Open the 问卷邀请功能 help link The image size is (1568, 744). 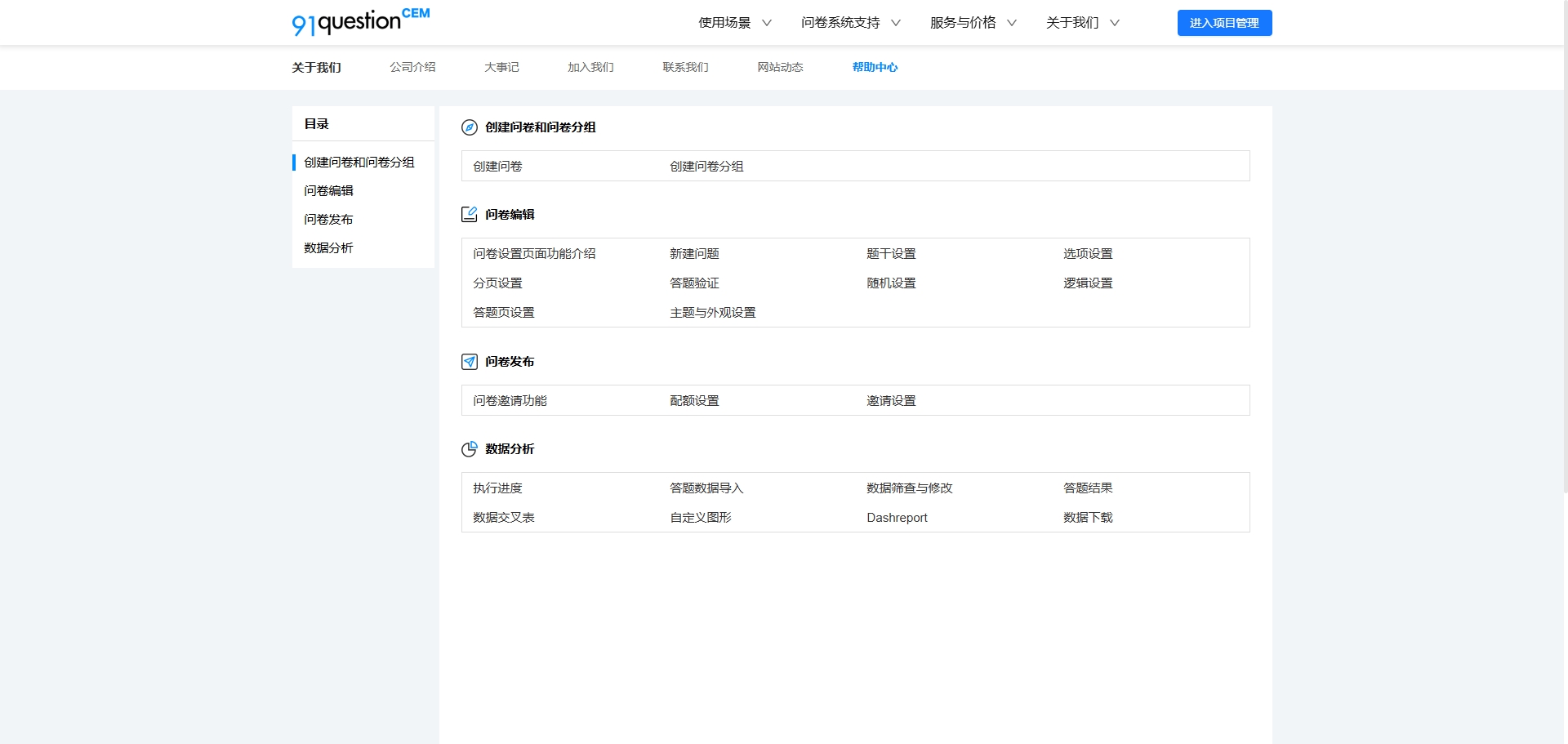tap(510, 401)
